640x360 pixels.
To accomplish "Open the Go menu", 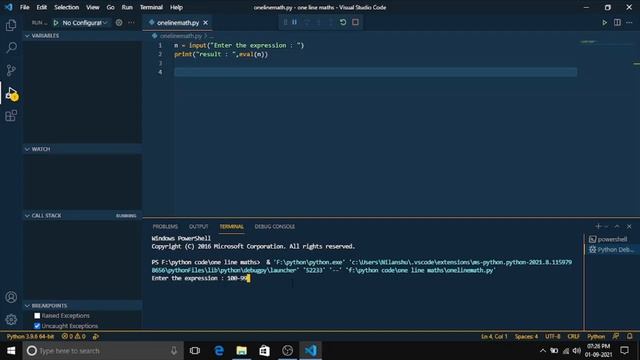I will click(x=110, y=7).
